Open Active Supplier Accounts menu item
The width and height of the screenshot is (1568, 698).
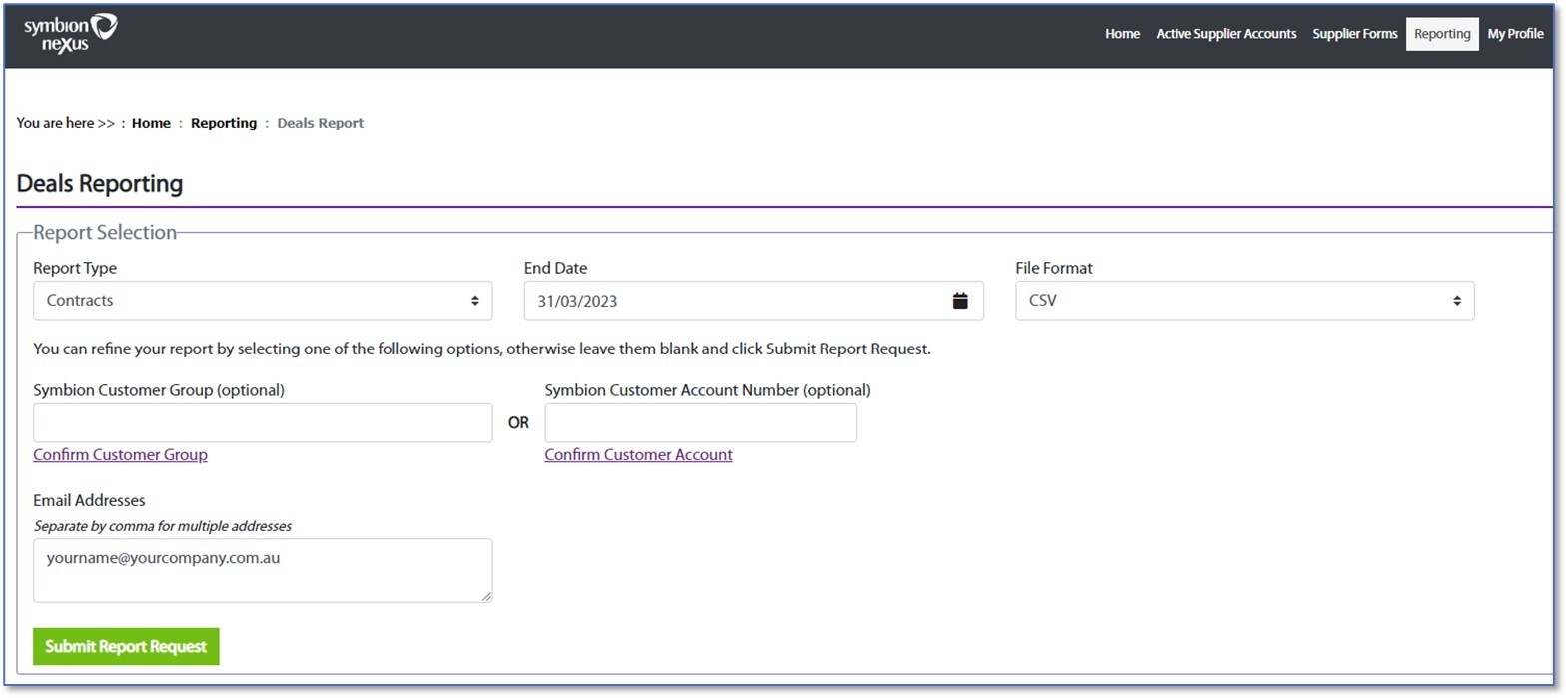1226,34
